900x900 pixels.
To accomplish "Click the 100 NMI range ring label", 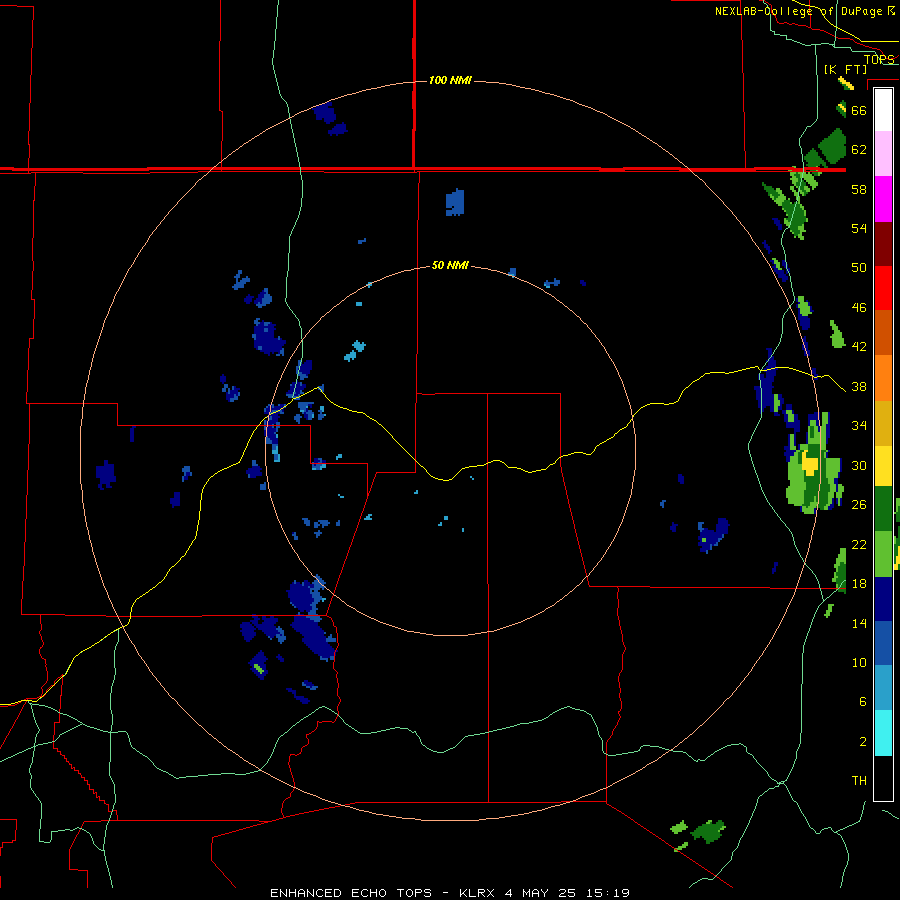I will tap(451, 80).
